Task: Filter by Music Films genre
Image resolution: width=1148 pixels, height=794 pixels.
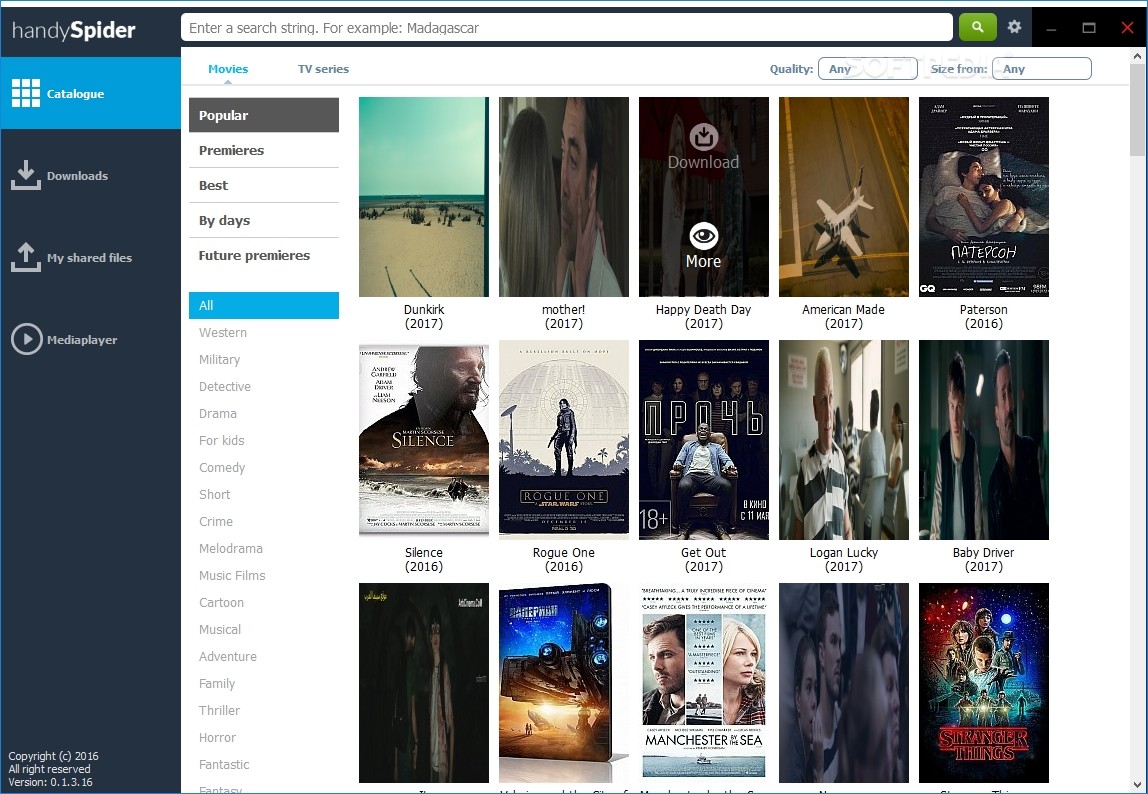Action: 232,576
